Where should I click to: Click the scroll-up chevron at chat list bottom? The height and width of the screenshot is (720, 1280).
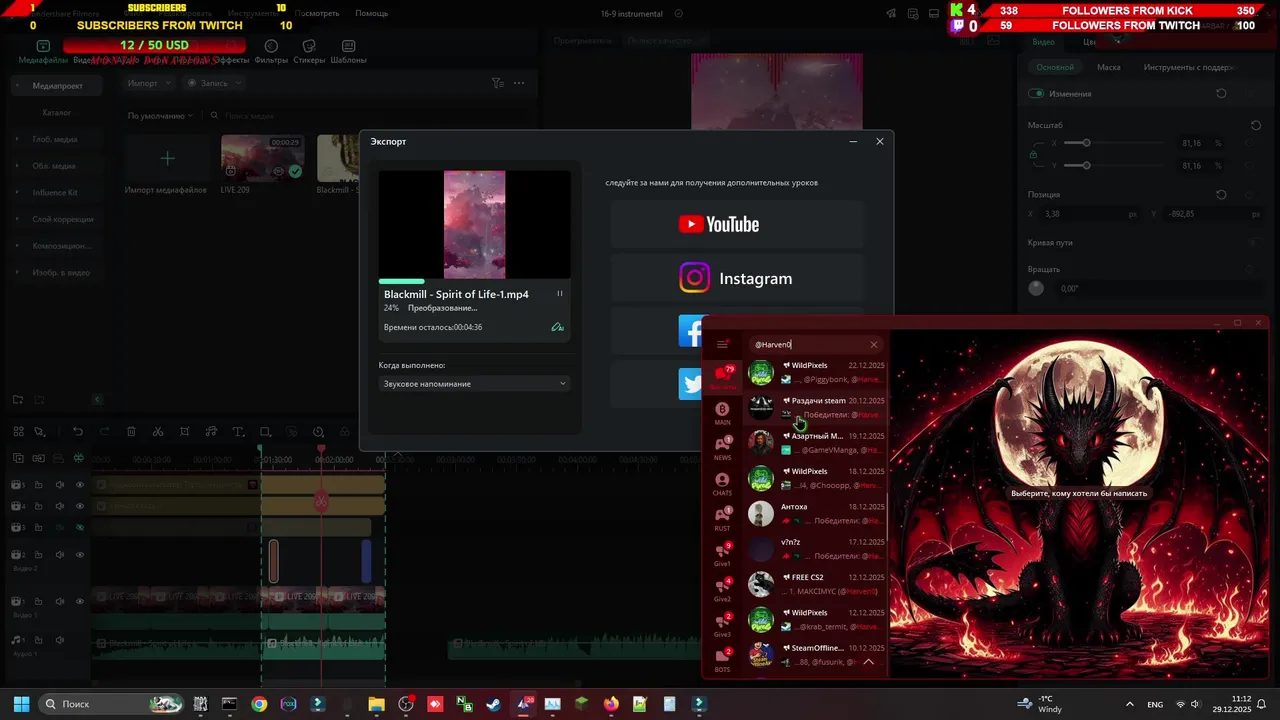pos(868,661)
